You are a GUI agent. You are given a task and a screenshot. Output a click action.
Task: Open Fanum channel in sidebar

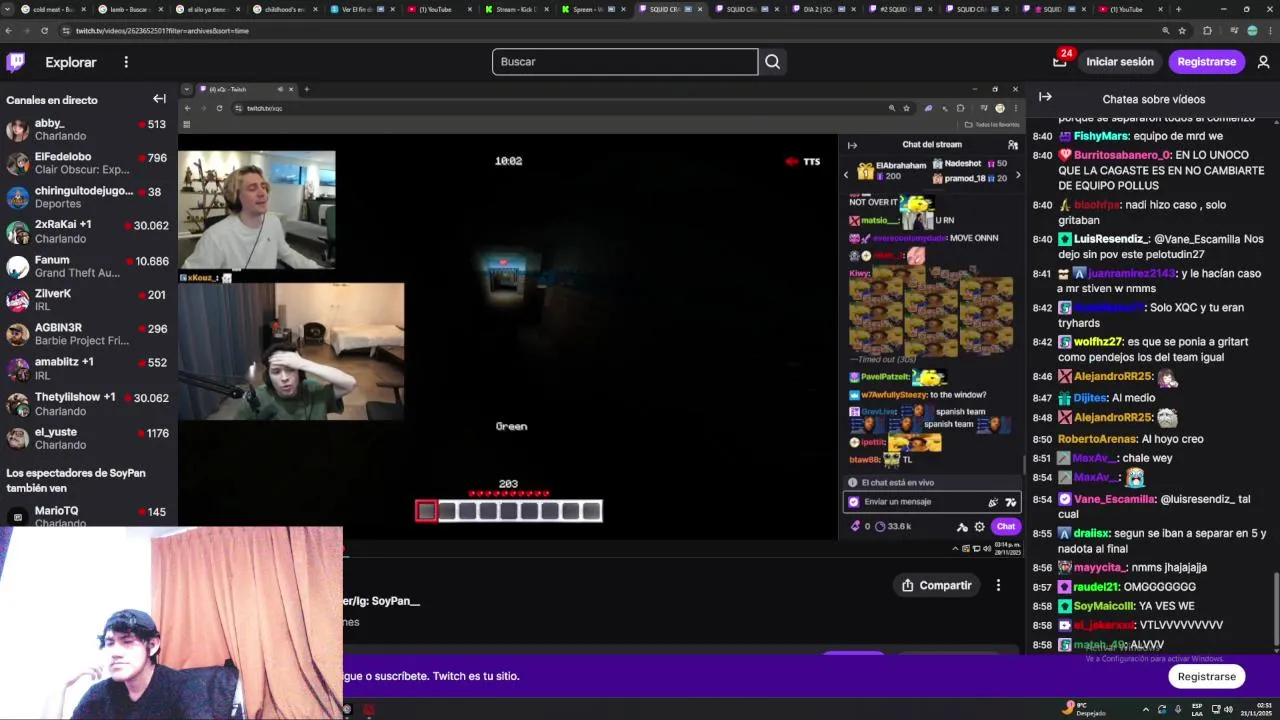pos(87,266)
